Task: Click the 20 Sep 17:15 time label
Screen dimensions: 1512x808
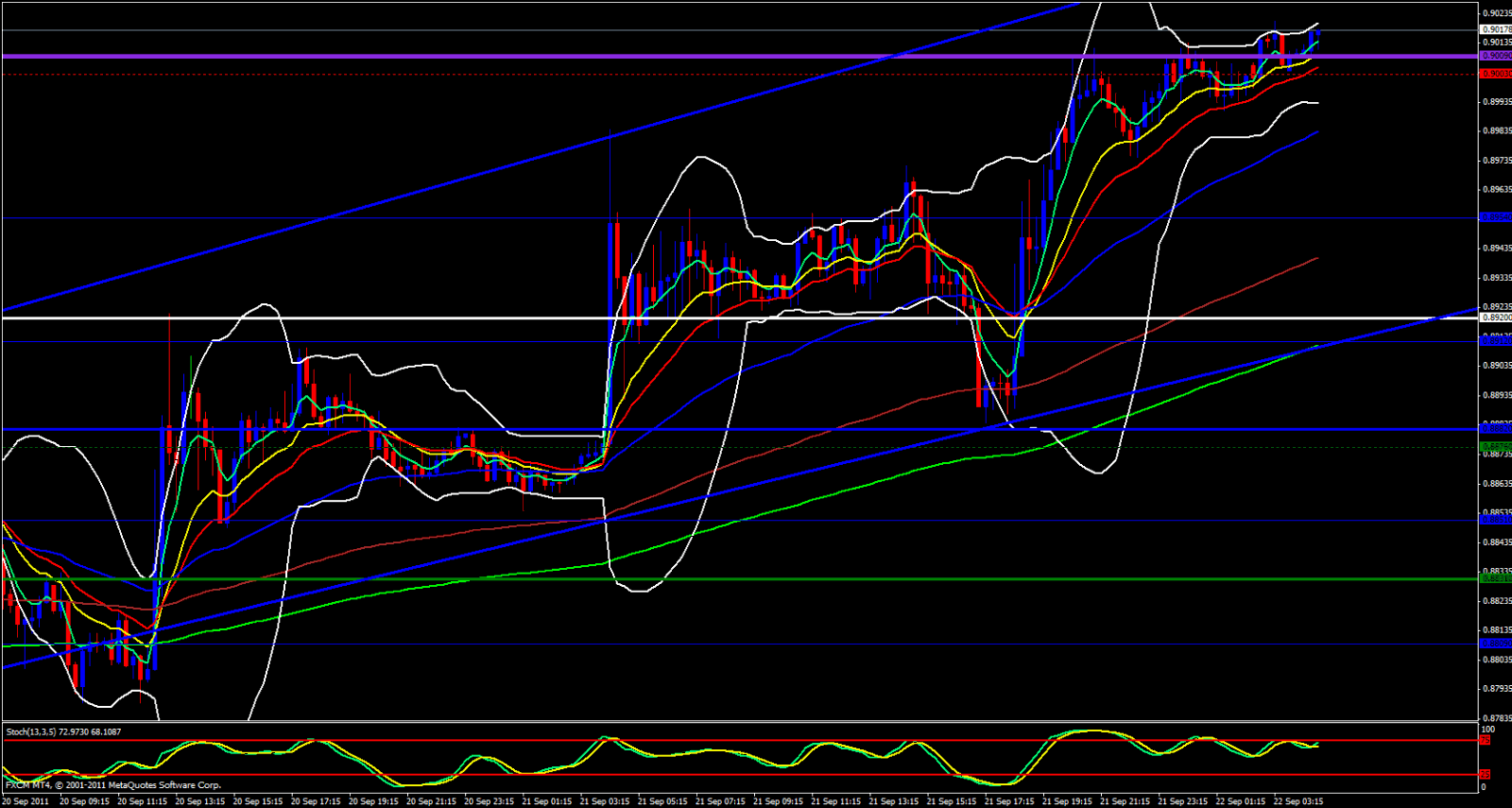Action: click(x=315, y=801)
